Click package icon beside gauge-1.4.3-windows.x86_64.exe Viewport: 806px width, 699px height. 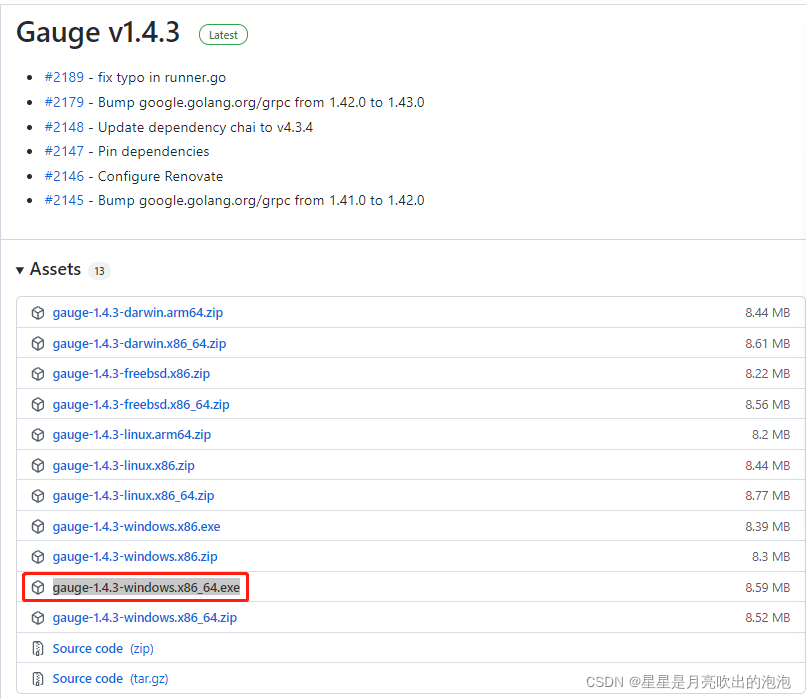coord(38,587)
